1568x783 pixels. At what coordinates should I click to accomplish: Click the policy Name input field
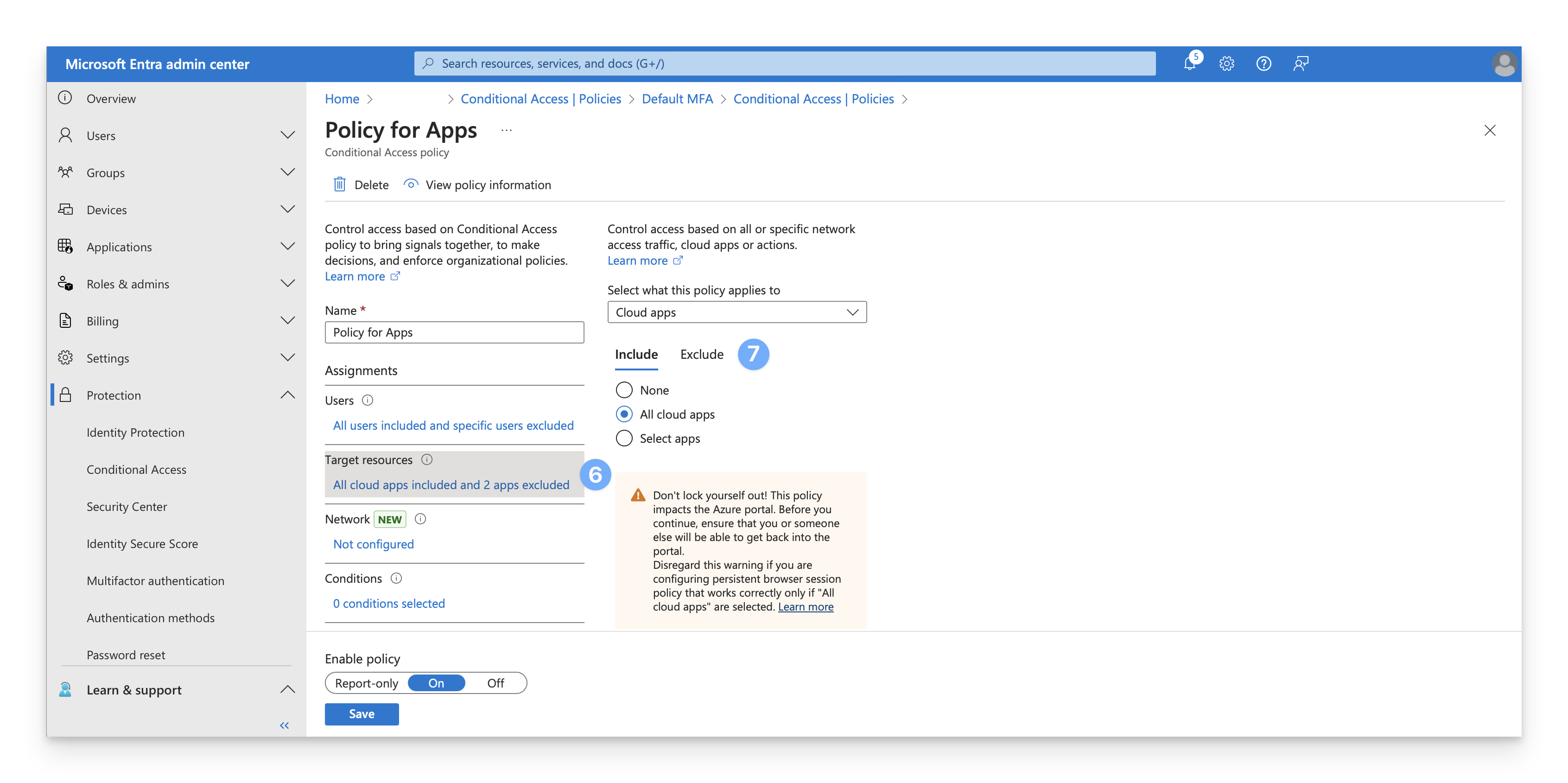[x=454, y=332]
